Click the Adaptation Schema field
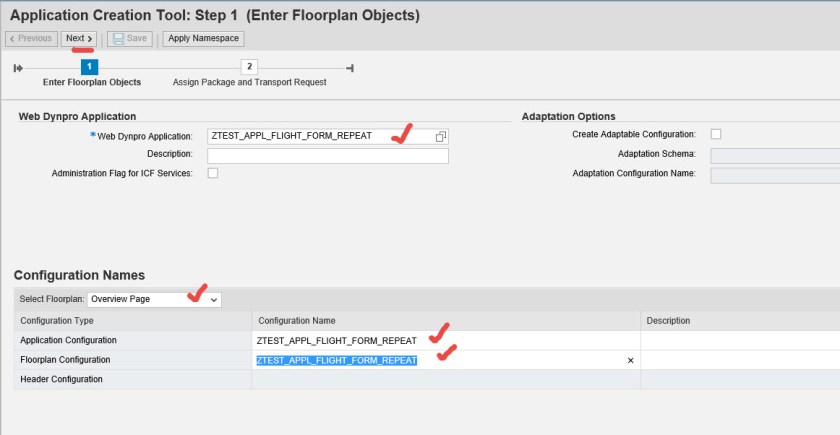 pos(774,155)
